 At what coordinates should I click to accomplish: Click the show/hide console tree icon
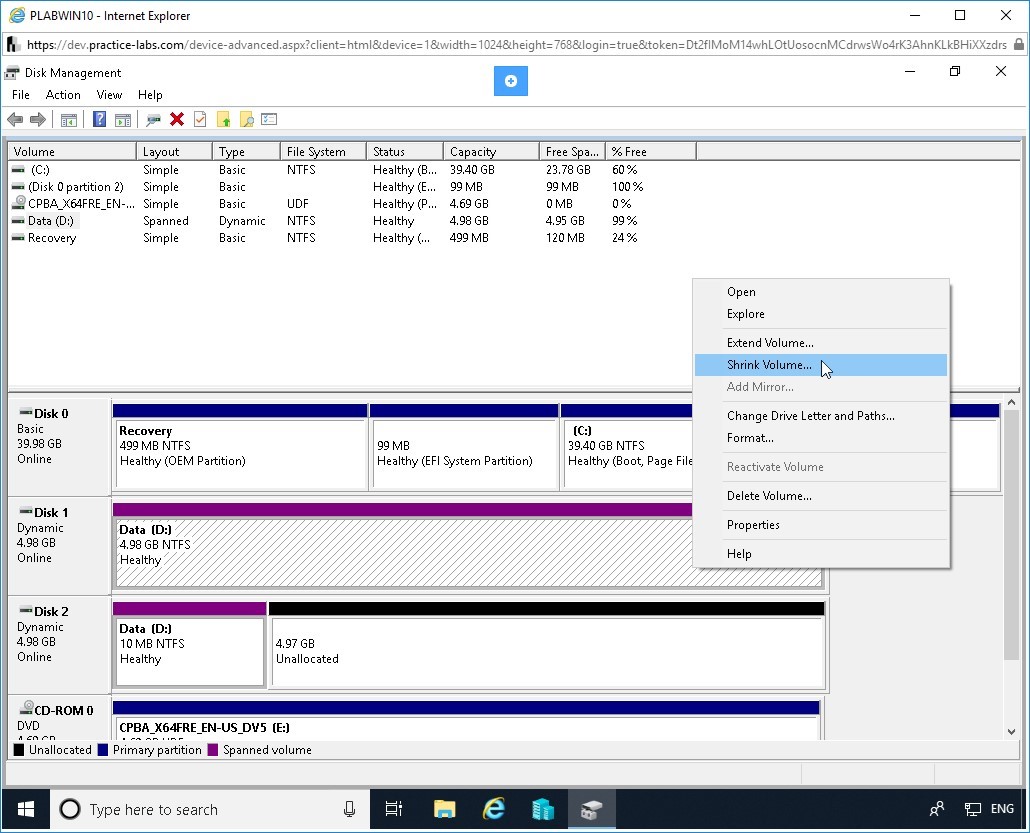click(x=68, y=120)
